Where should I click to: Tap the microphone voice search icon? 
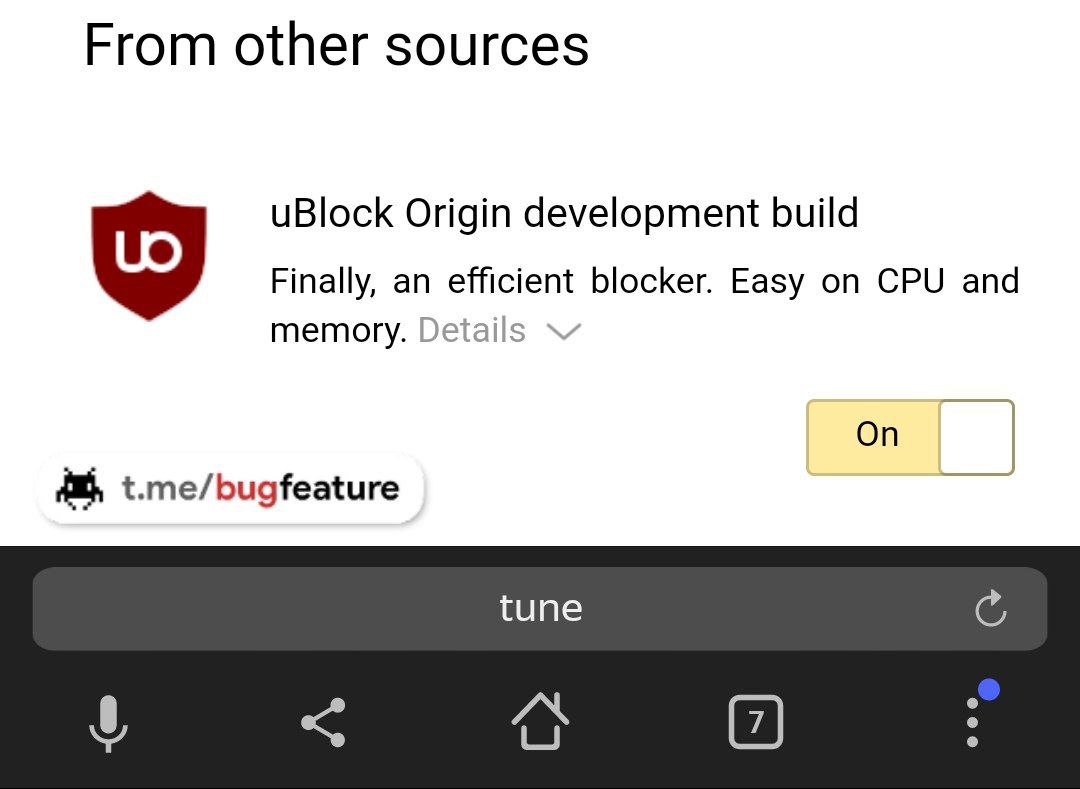tap(107, 722)
